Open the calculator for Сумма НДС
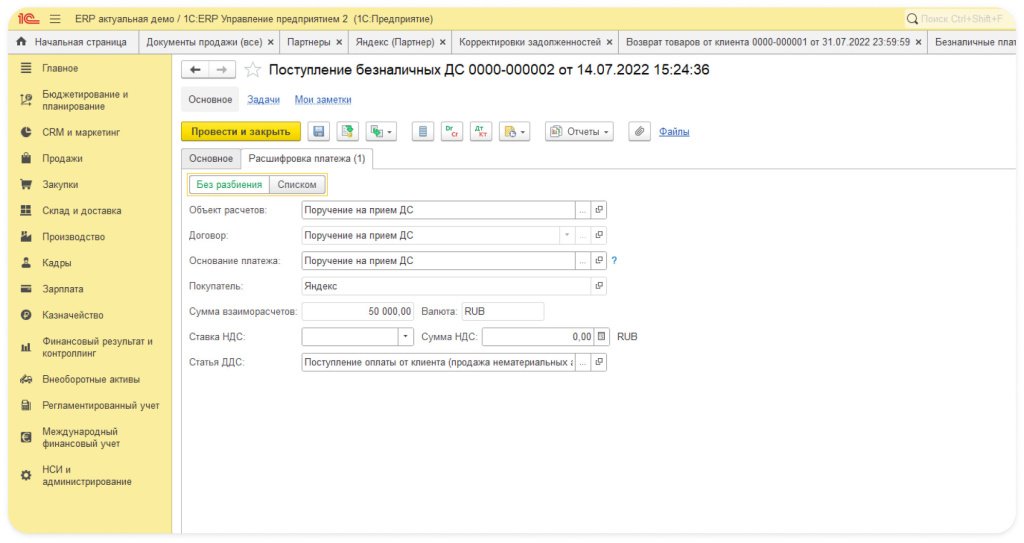This screenshot has height=543, width=1024. click(601, 337)
